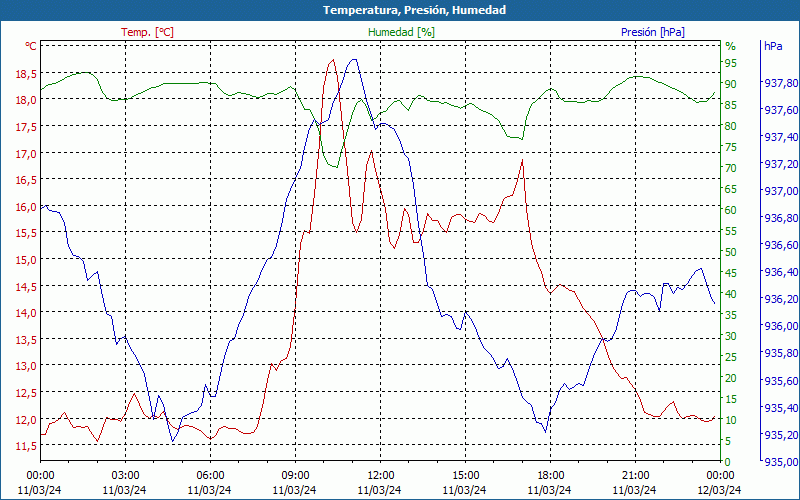
Task: Click the 21:00 time axis label
Action: 635,476
